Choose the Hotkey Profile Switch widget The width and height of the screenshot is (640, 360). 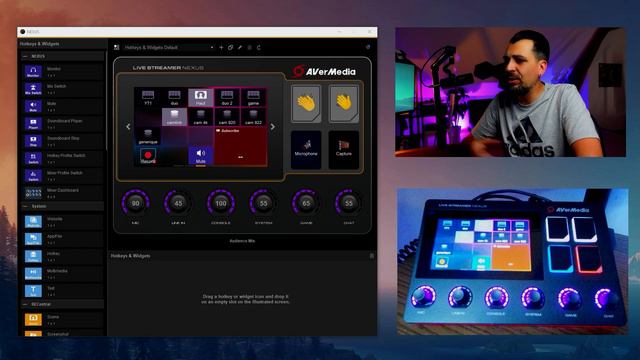coord(63,158)
